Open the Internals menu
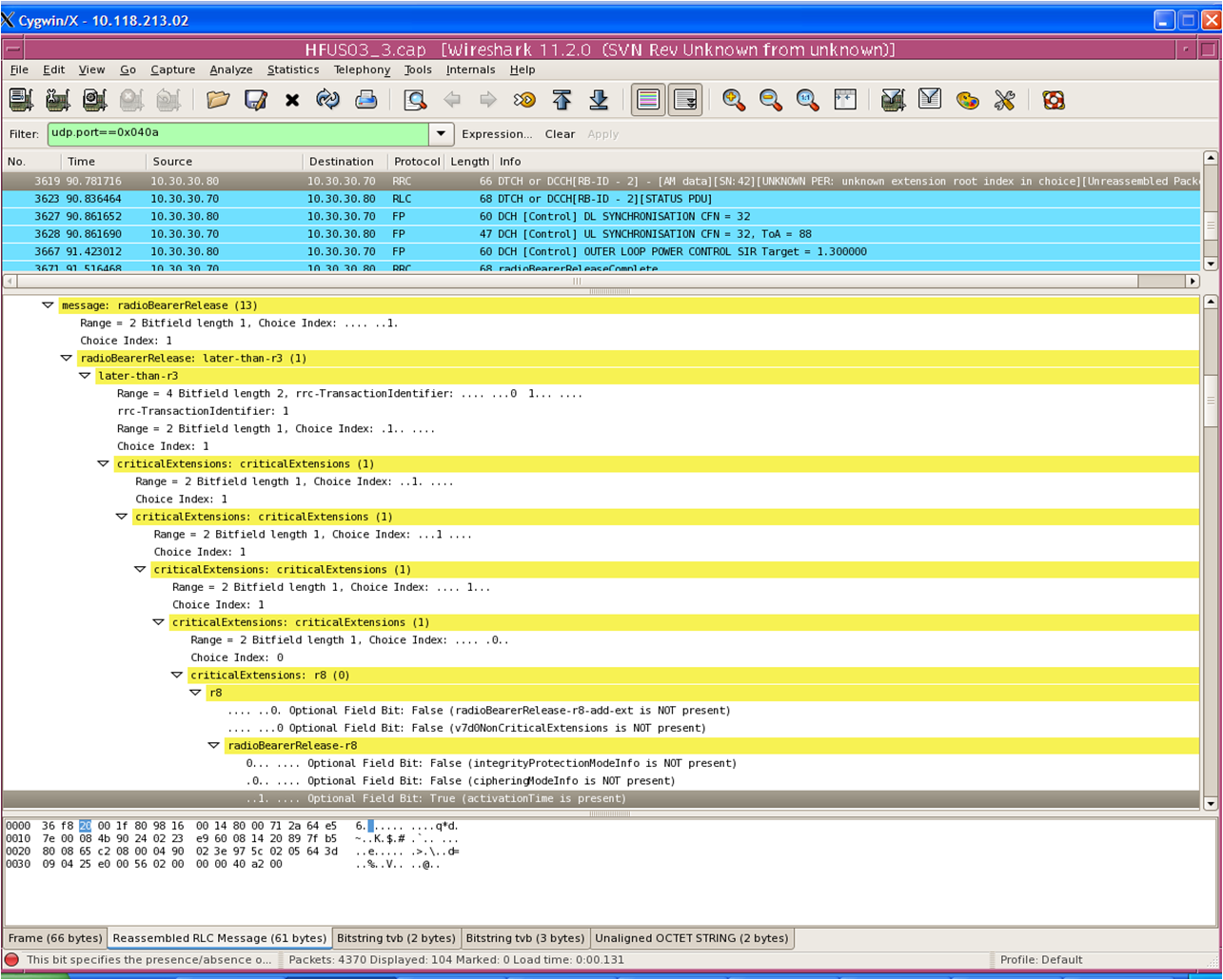This screenshot has width=1223, height=980. pyautogui.click(x=471, y=69)
